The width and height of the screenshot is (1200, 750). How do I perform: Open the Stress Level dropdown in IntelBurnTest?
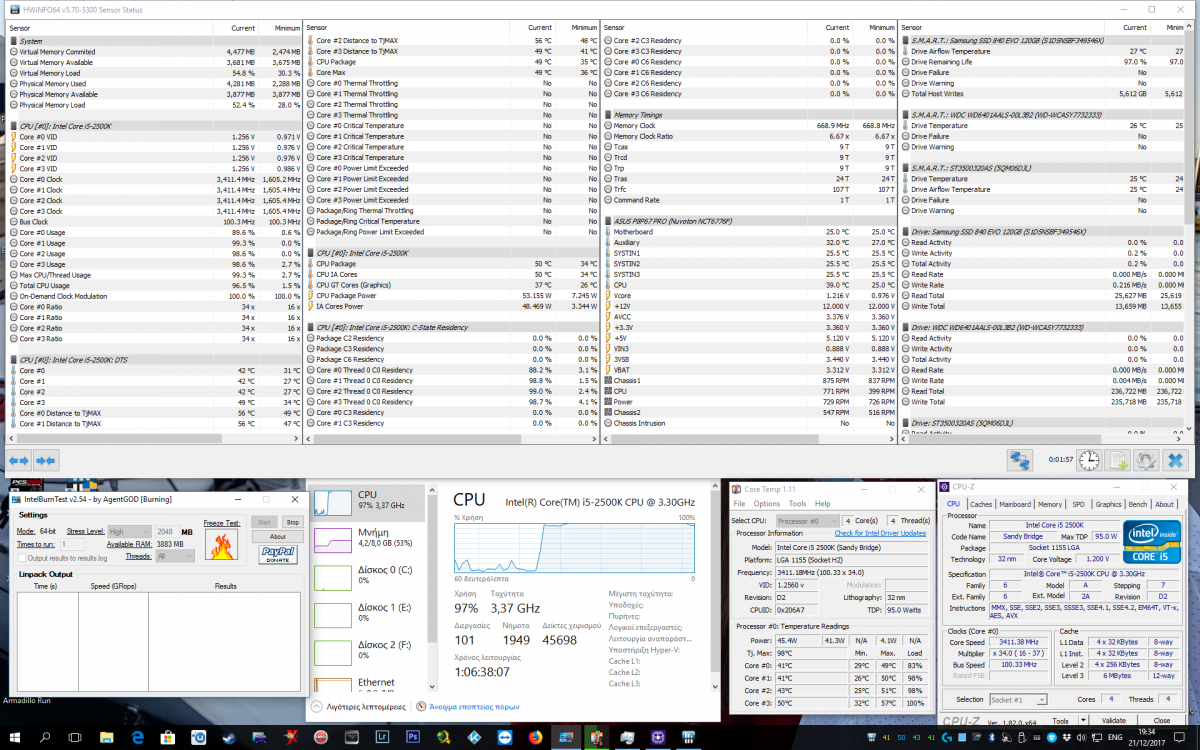pyautogui.click(x=130, y=531)
